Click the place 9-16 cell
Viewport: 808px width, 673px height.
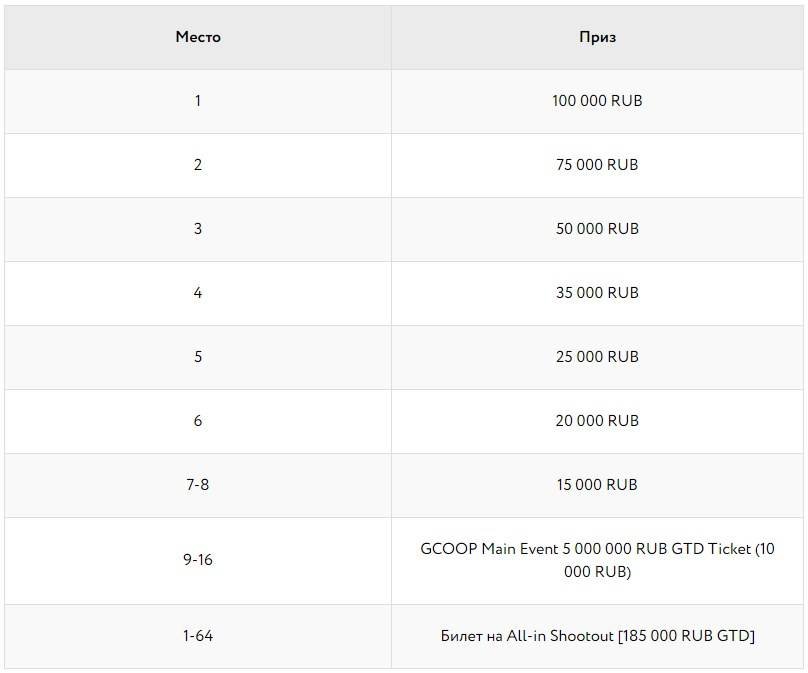click(197, 560)
